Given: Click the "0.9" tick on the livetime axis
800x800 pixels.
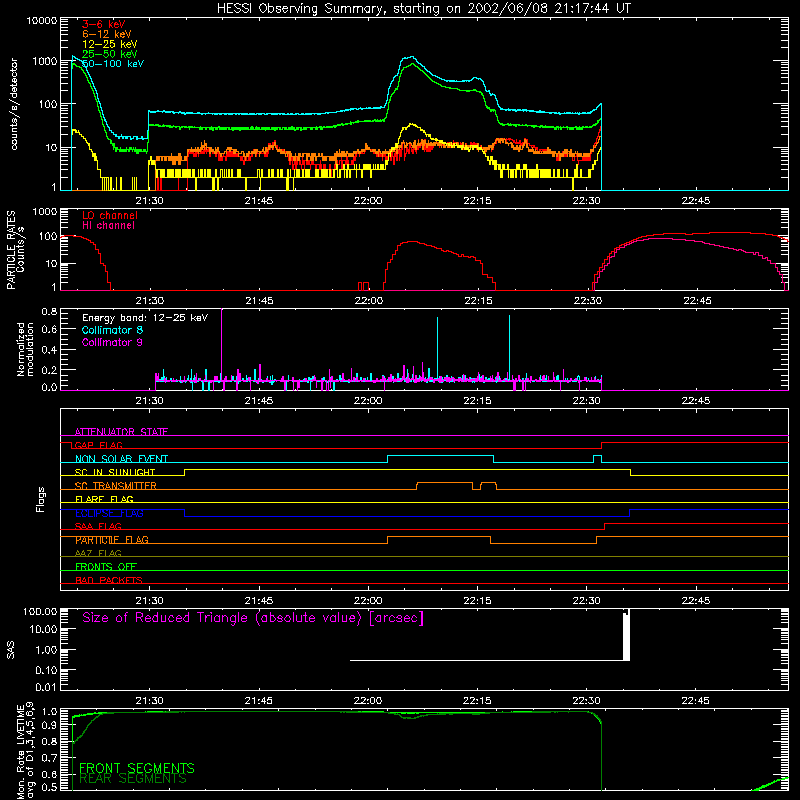Looking at the screenshot, I should 49,725.
